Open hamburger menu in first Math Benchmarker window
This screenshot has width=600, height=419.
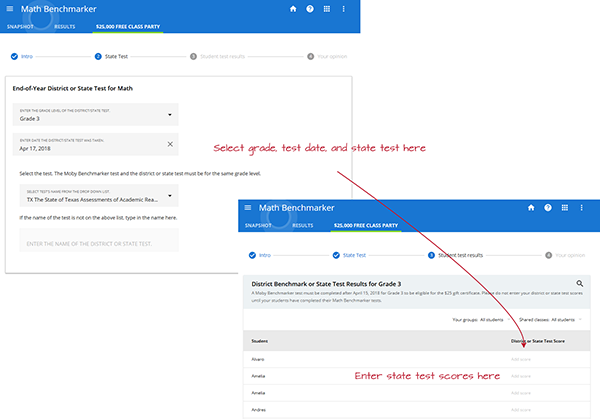pos(10,8)
